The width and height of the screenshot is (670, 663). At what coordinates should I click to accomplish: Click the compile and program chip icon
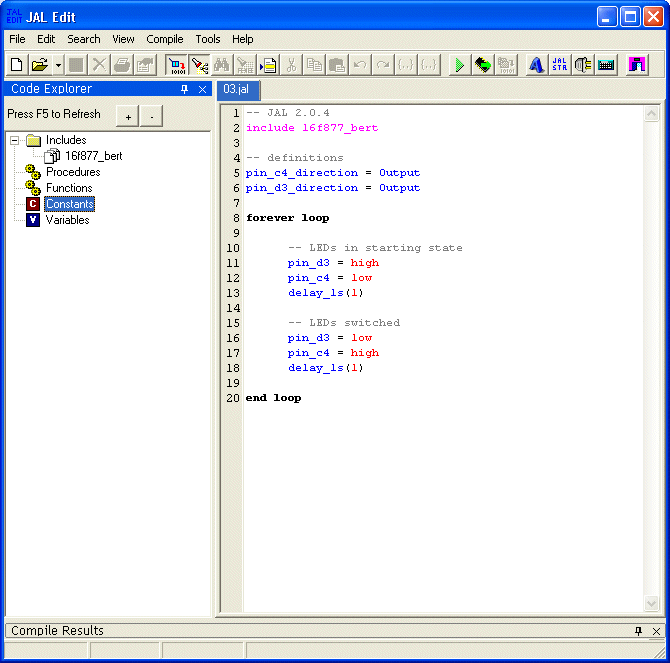pos(483,65)
